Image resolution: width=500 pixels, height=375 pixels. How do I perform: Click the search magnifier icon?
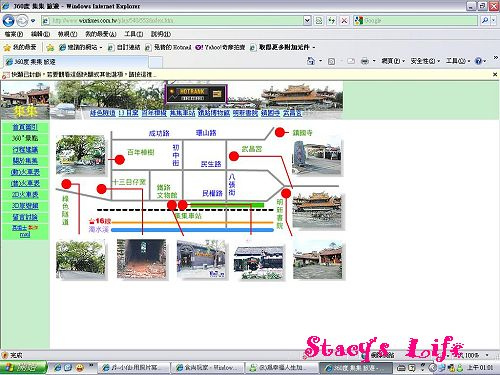click(485, 21)
